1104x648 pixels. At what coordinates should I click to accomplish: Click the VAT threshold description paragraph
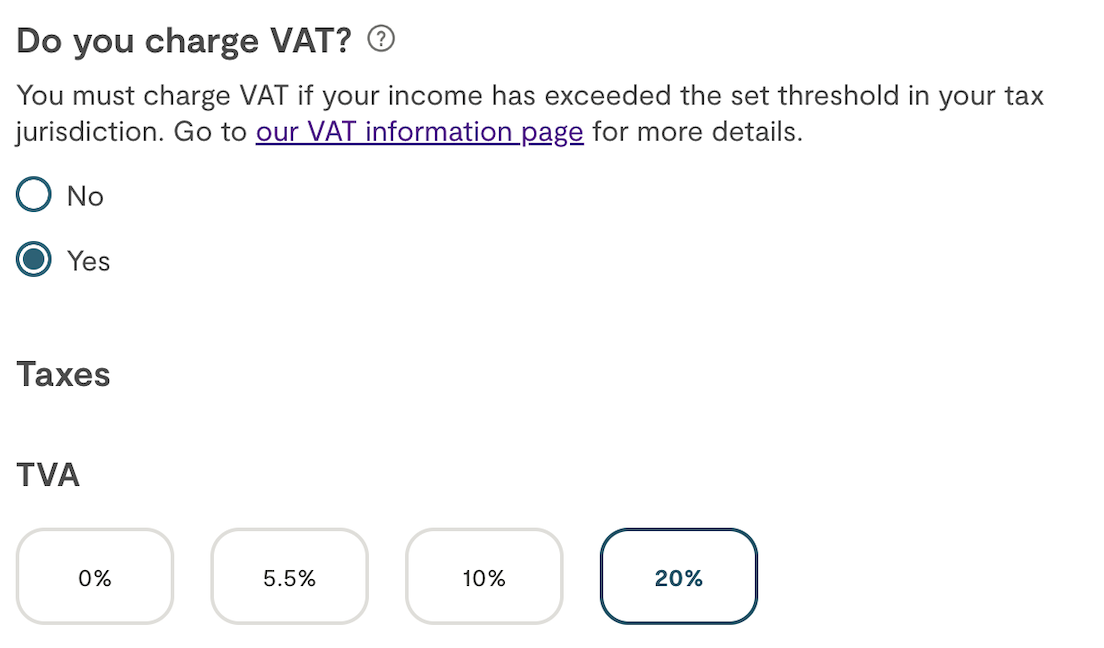tap(530, 113)
